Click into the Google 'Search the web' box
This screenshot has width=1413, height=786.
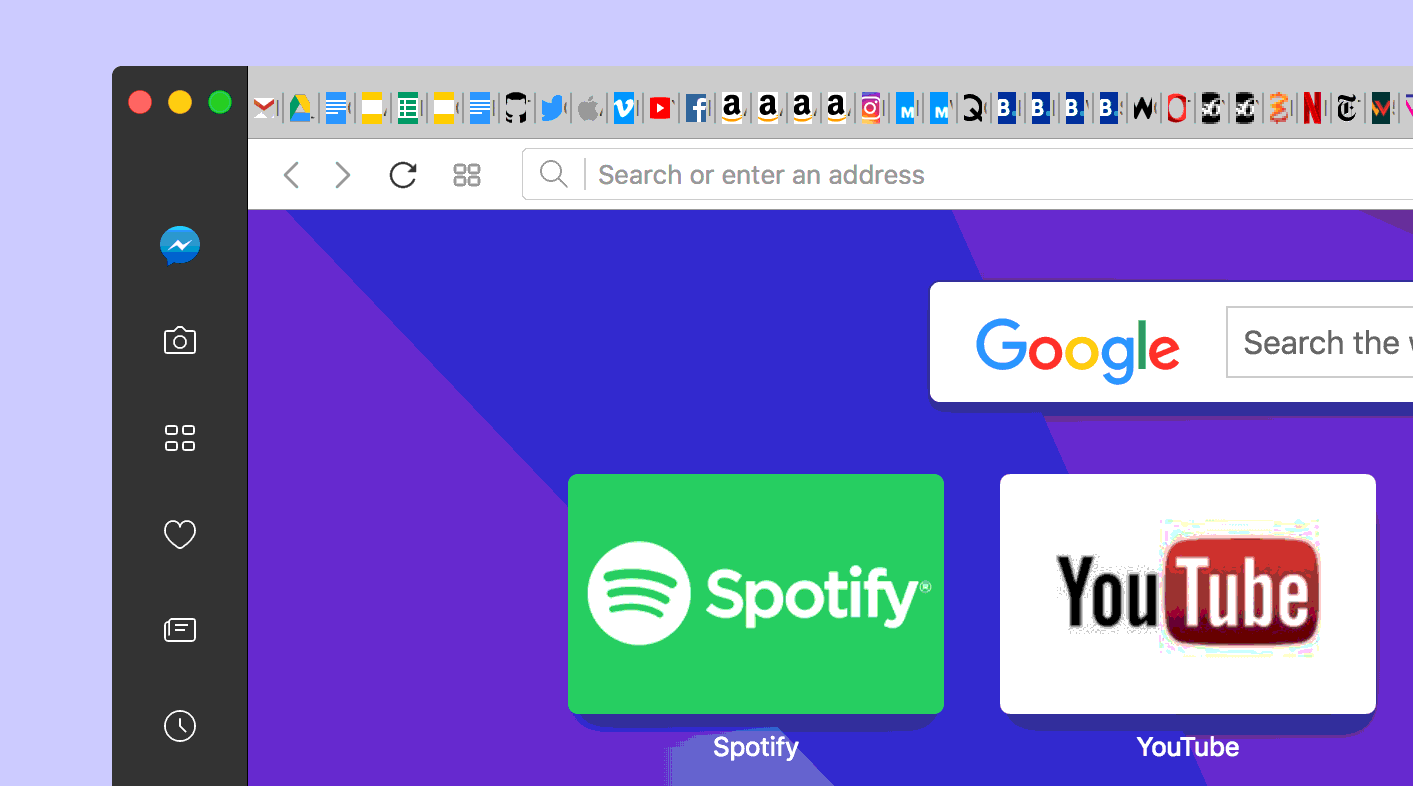(1320, 342)
